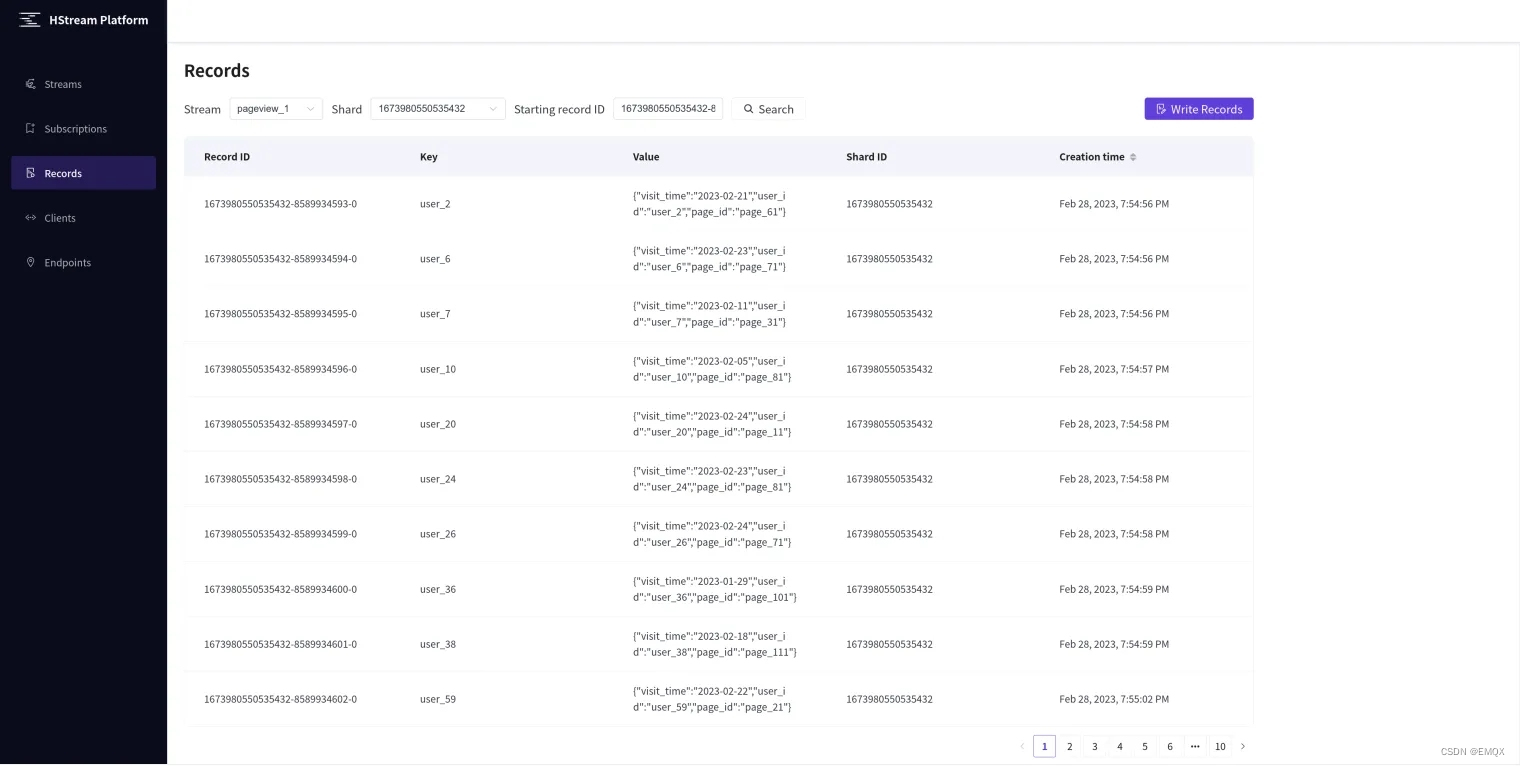Click the Starting record ID input field

668,108
